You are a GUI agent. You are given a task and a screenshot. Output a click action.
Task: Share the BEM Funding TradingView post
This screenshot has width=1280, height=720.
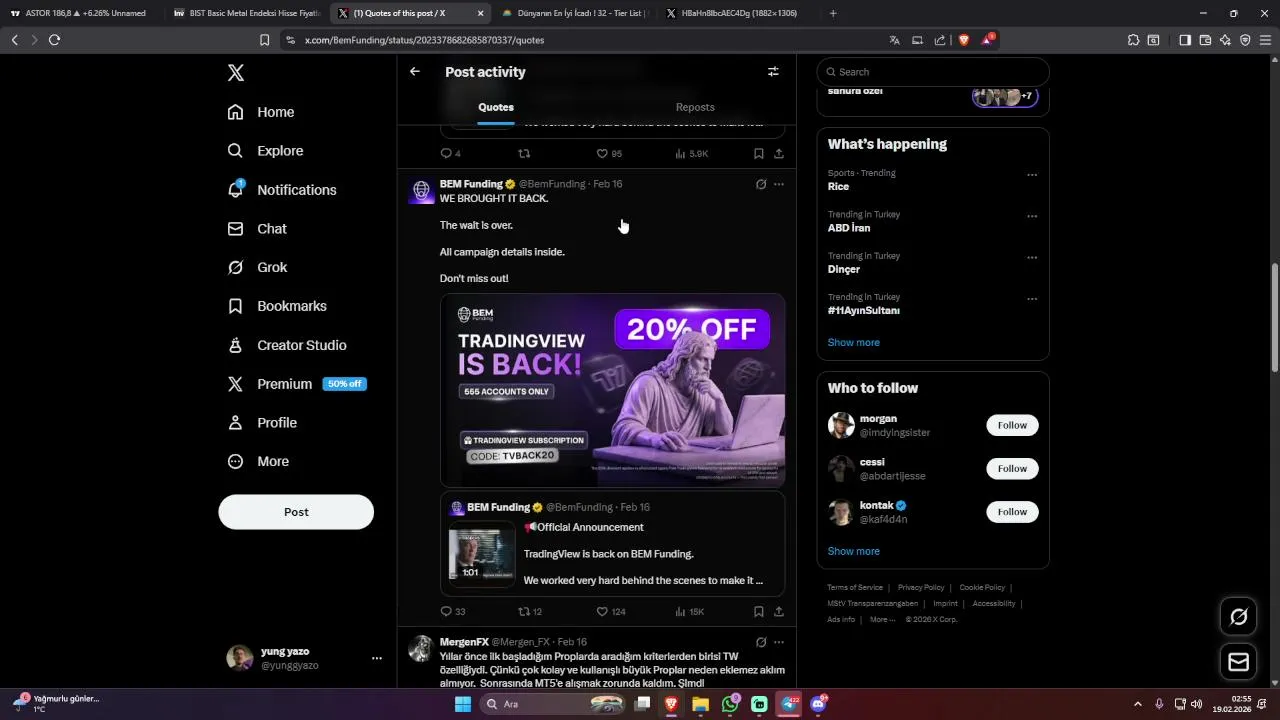(x=779, y=611)
